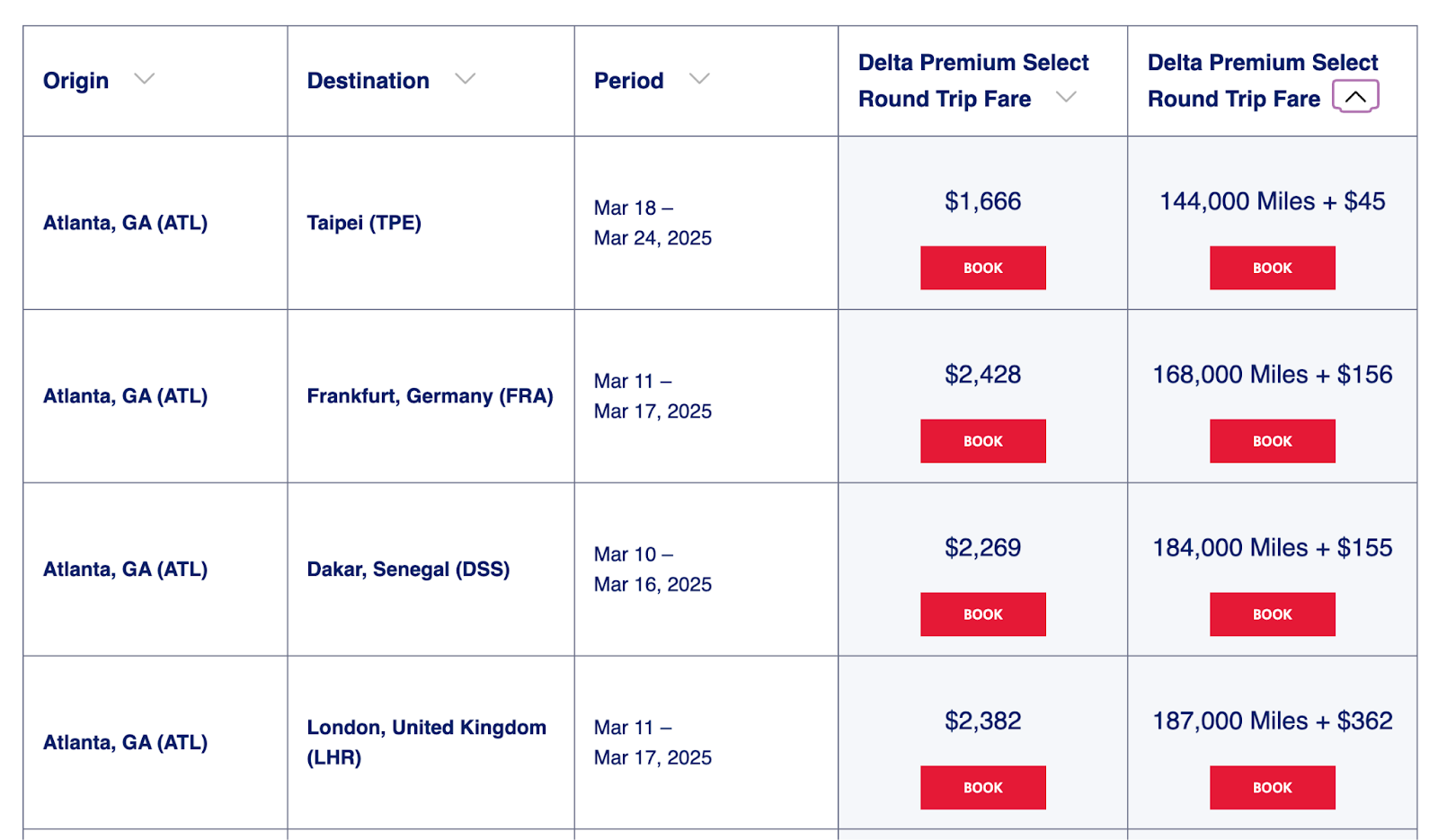Screen dimensions: 1438x840
Task: Book 144,000 Miles + $45 fare
Action: (1272, 268)
